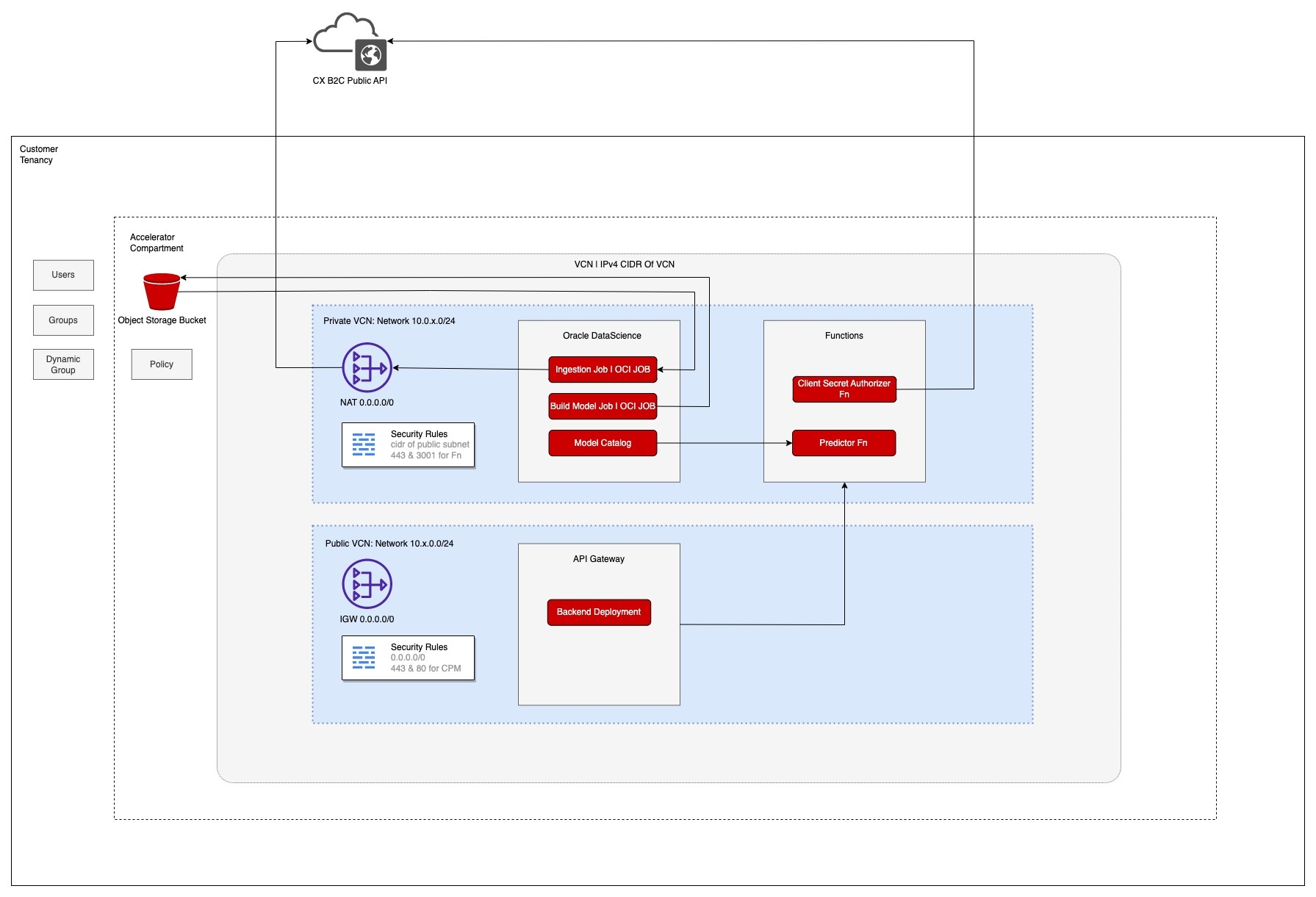Select the Users box
The width and height of the screenshot is (1316, 897).
[x=63, y=275]
